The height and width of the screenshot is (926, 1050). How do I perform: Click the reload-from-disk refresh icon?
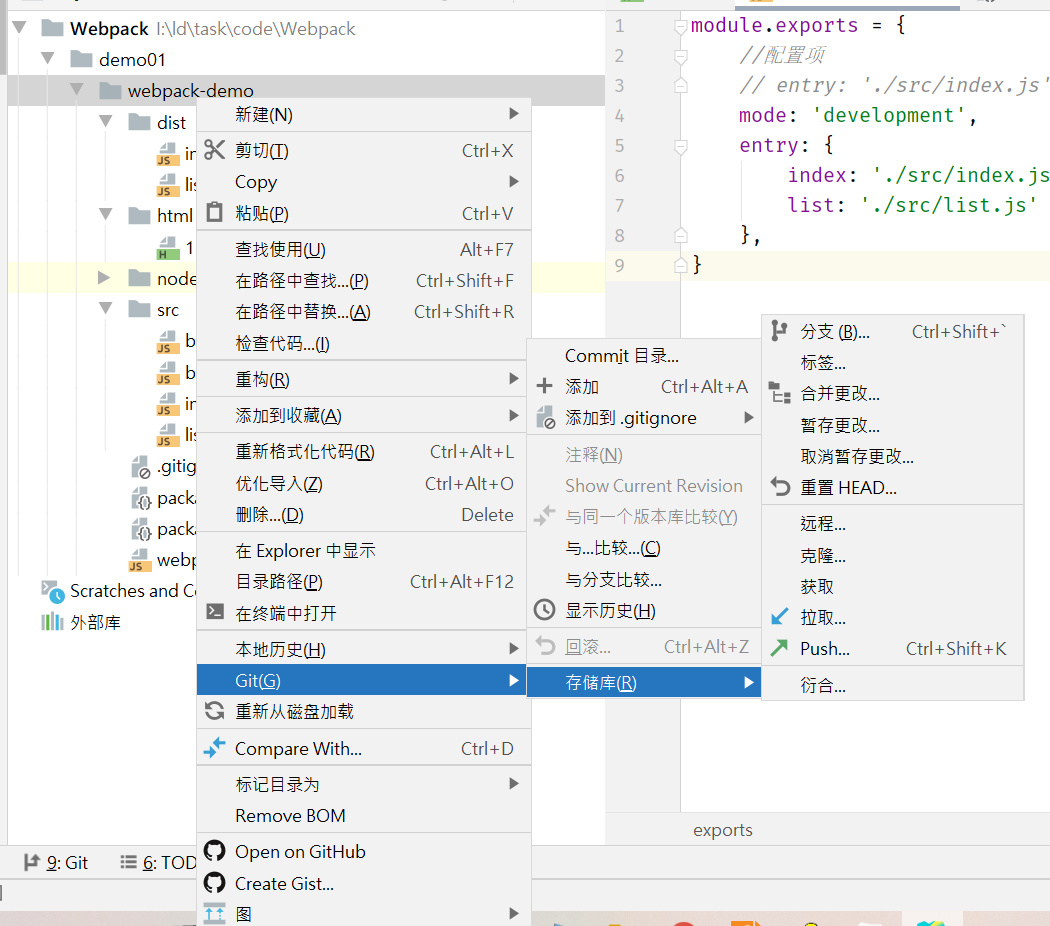pos(214,710)
